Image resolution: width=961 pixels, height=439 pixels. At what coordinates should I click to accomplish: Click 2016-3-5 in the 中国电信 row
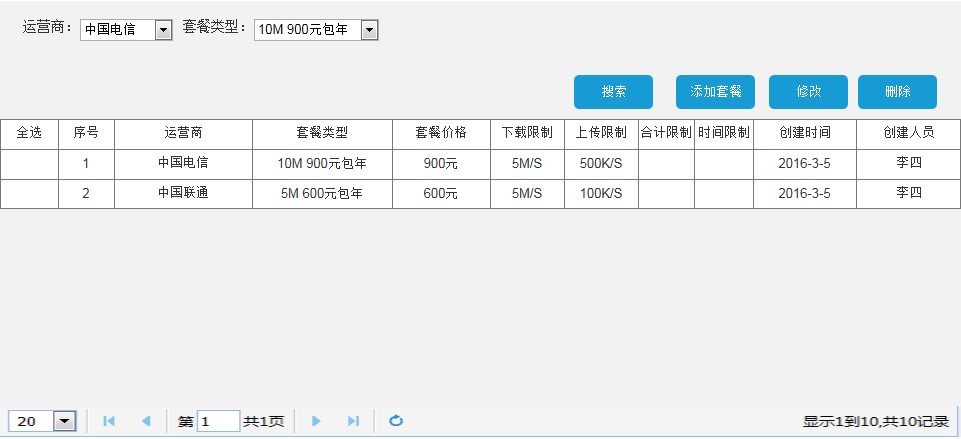(805, 164)
